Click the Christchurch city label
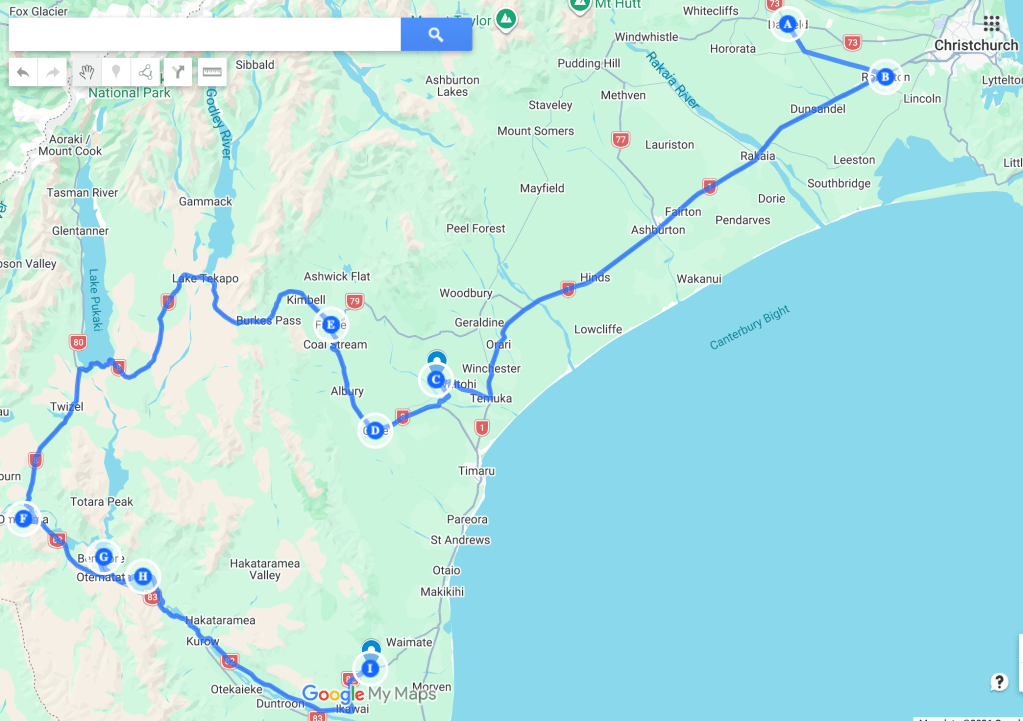 tap(975, 45)
